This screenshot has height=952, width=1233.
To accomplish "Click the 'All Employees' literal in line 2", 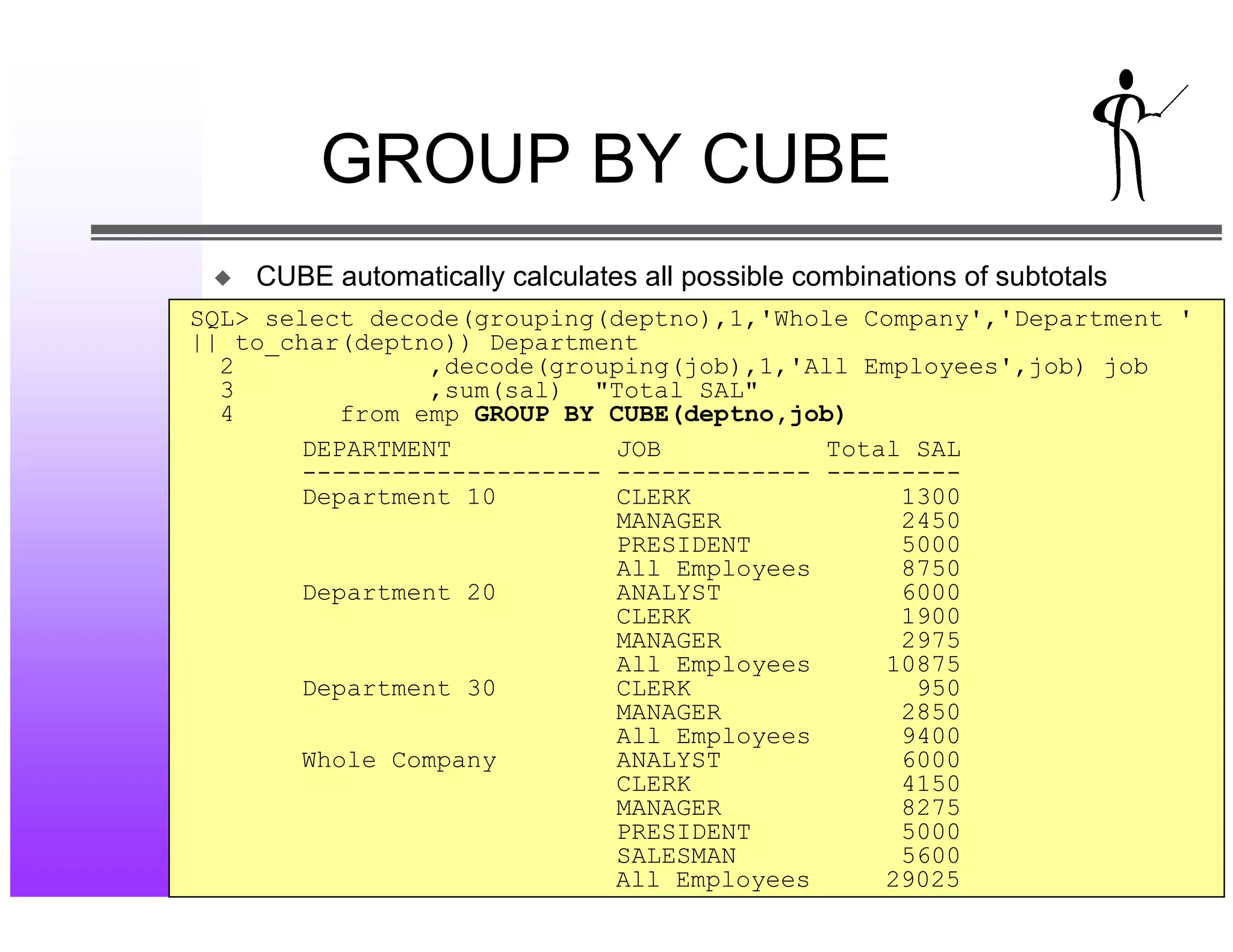I will (901, 366).
